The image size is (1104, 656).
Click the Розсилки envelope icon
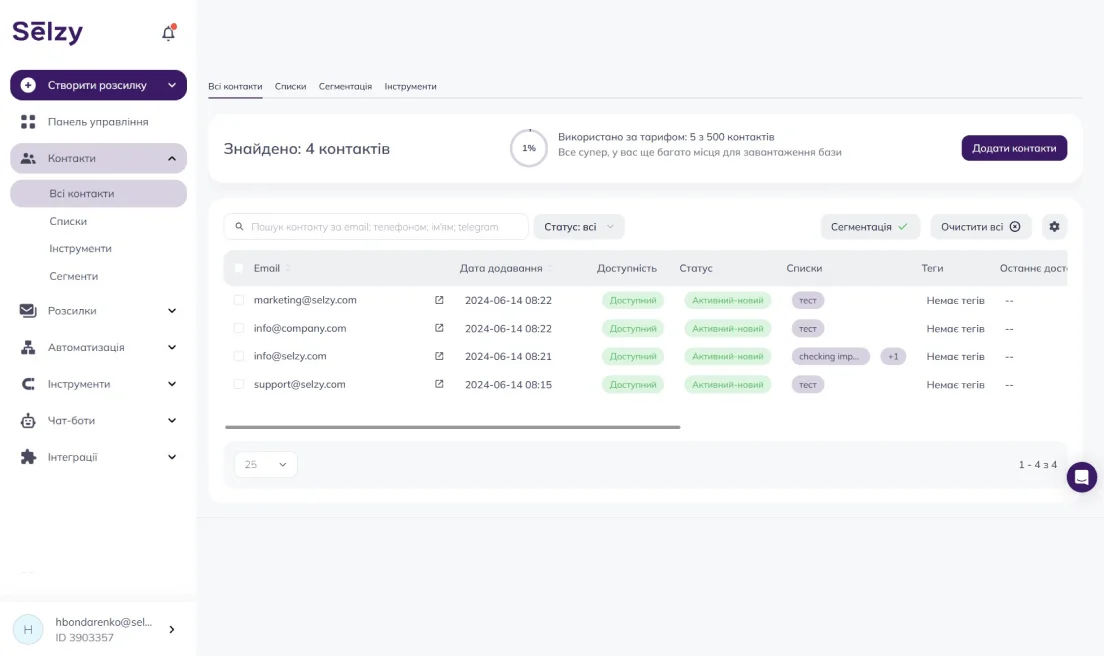tap(28, 310)
